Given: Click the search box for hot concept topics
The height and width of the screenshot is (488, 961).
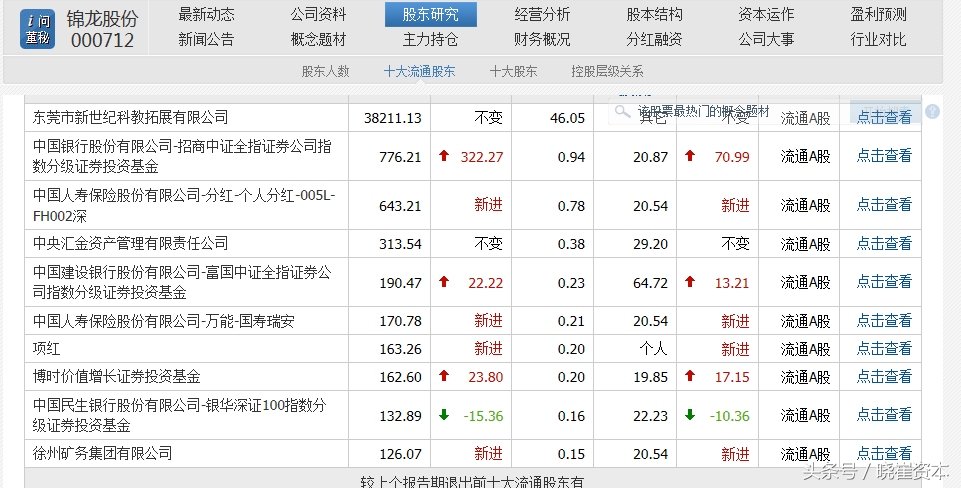Looking at the screenshot, I should tap(729, 112).
